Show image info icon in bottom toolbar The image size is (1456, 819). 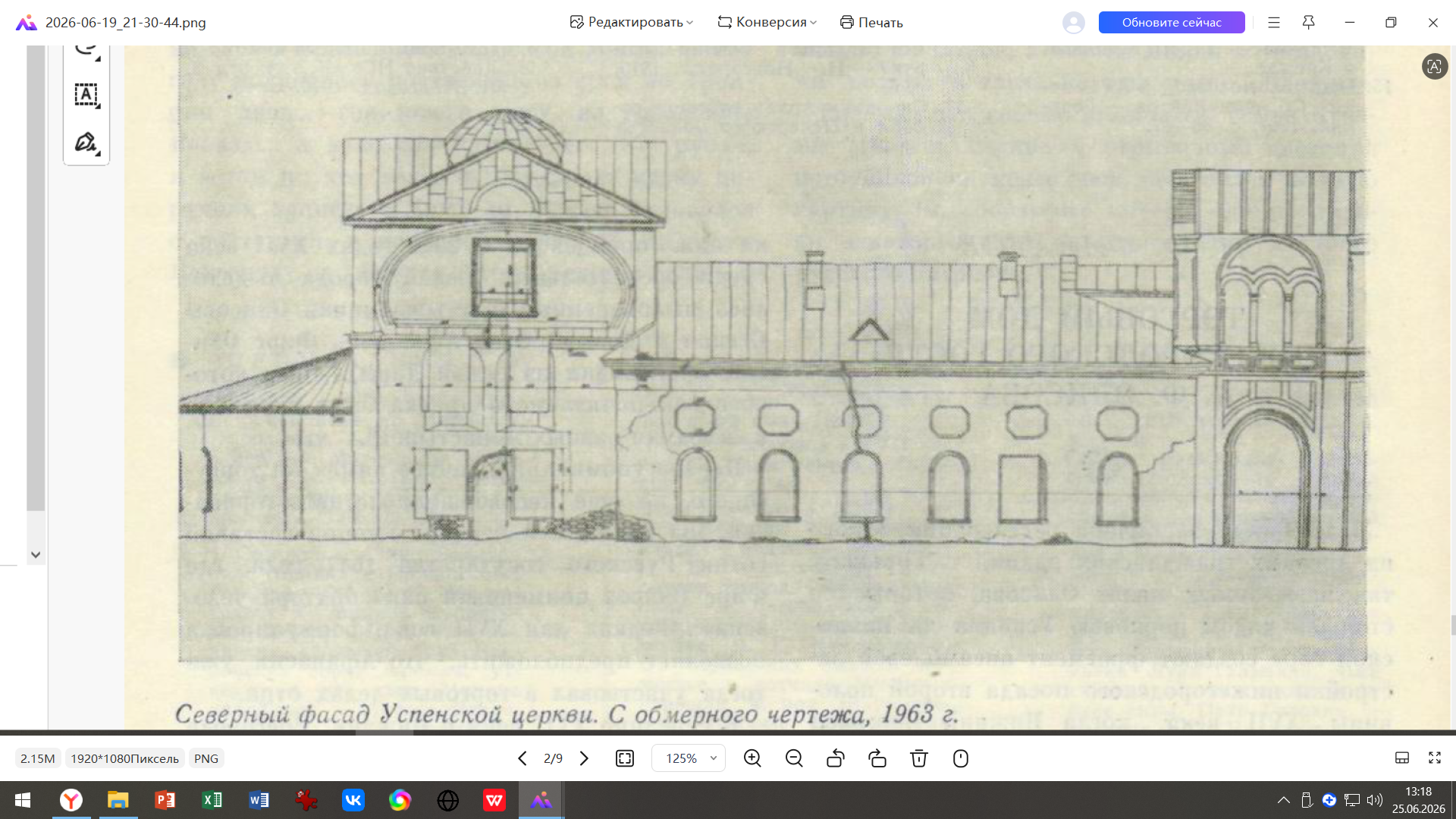point(961,758)
